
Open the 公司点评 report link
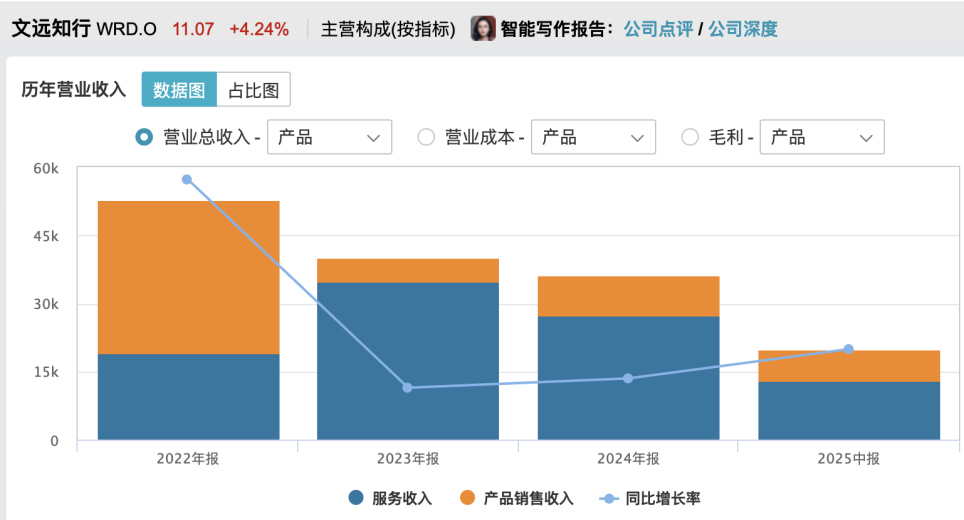click(x=658, y=29)
